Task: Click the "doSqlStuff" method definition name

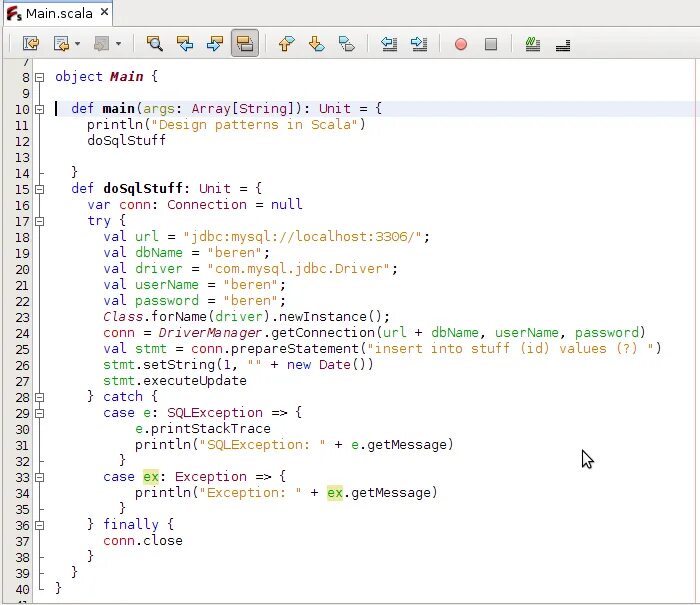Action: 142,188
